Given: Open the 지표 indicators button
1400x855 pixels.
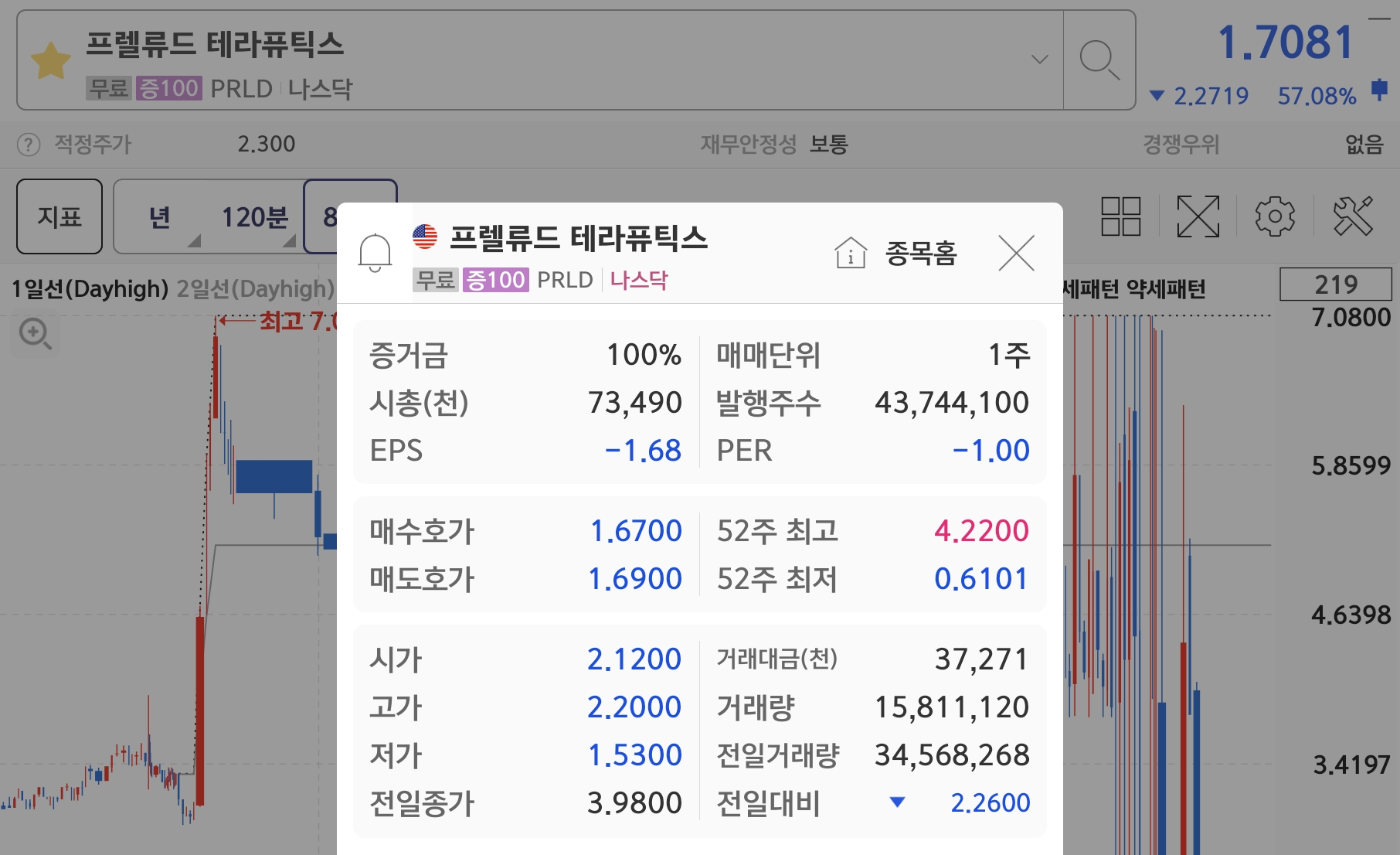Looking at the screenshot, I should point(59,216).
